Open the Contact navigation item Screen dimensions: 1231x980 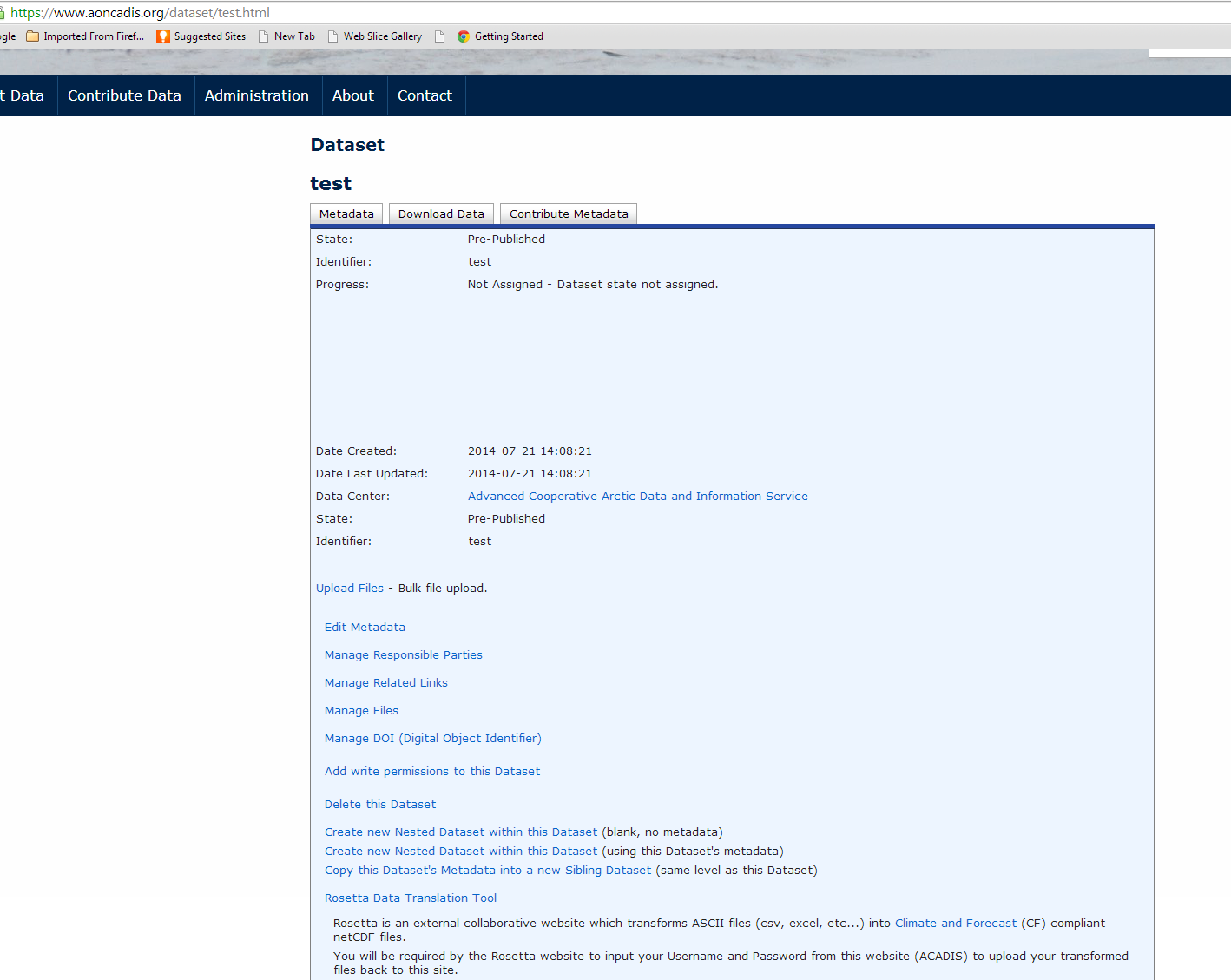(x=425, y=95)
